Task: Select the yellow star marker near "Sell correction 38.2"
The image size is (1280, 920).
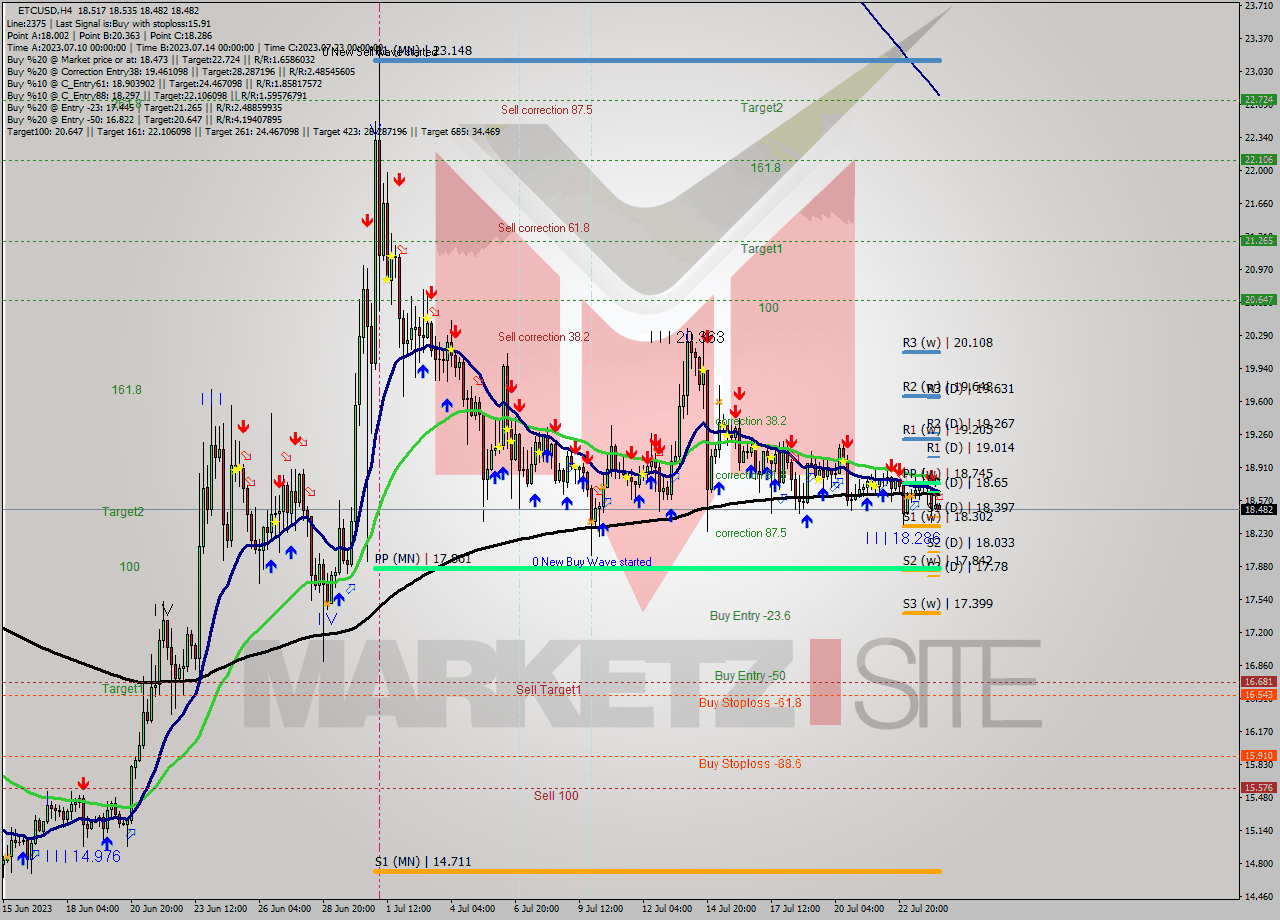Action: click(x=450, y=349)
